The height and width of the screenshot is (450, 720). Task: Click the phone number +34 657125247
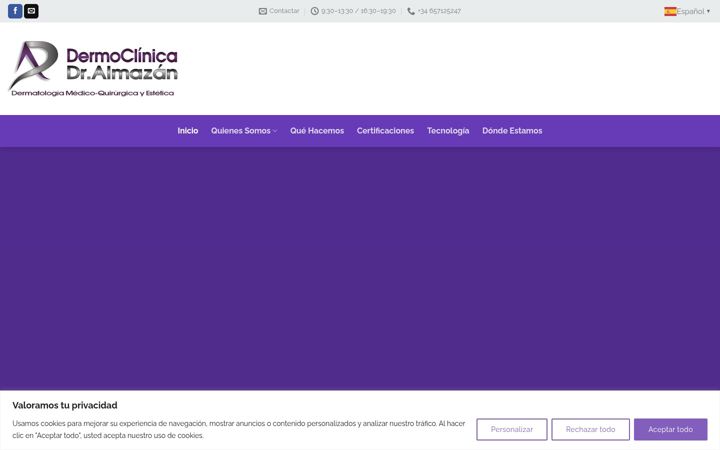click(x=434, y=11)
